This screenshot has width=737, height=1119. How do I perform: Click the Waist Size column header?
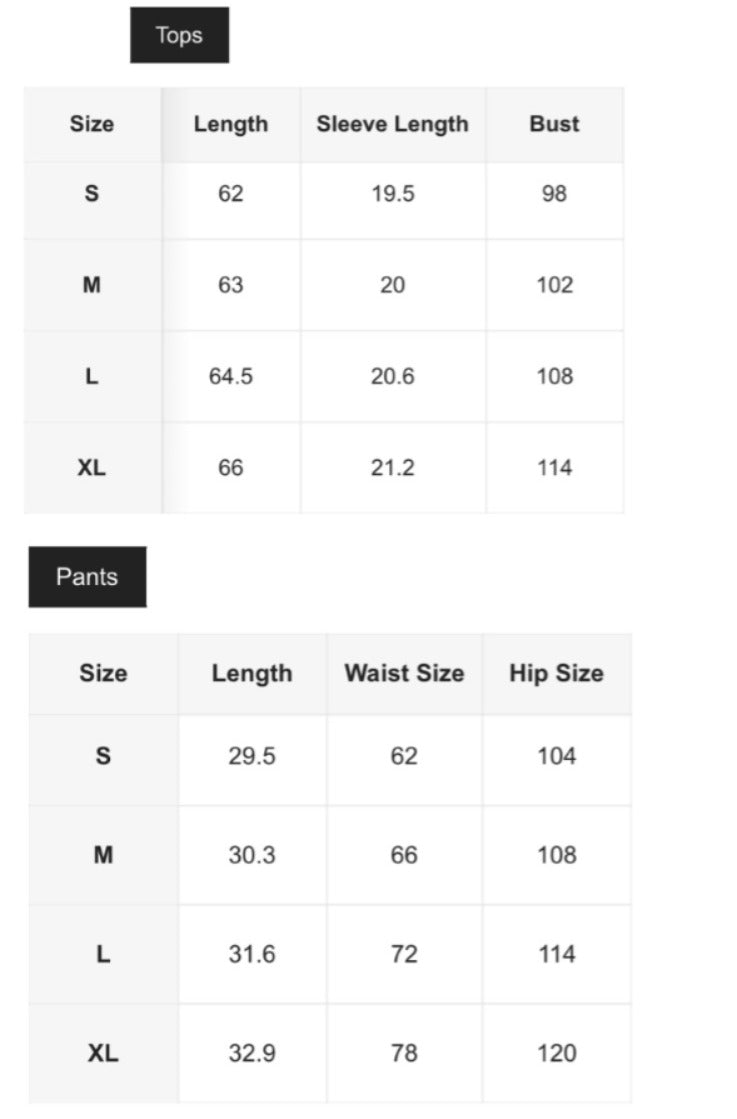404,673
